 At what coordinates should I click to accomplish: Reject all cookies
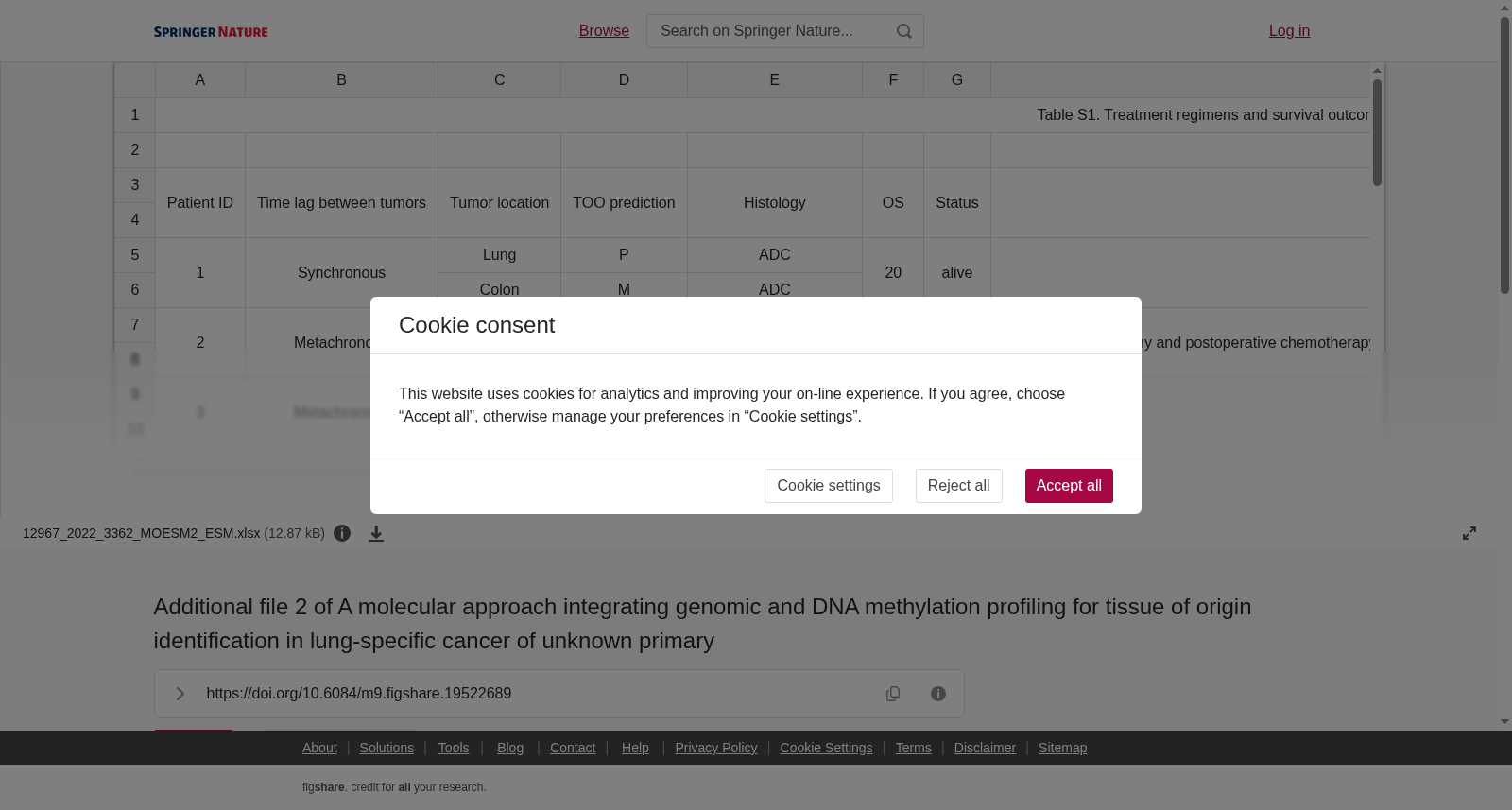(x=958, y=486)
